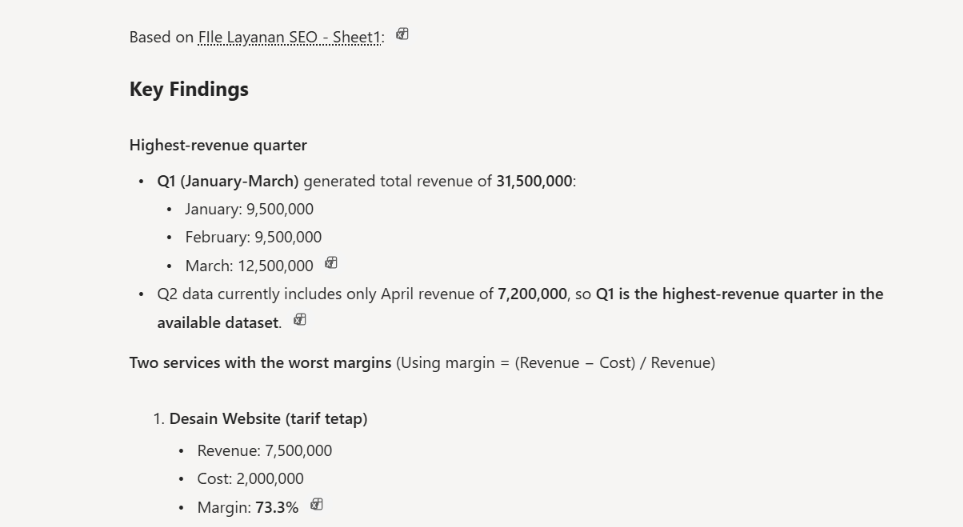The image size is (963, 527).
Task: Click 'Desain Website (tarif tetap)' list item
Action: point(268,419)
